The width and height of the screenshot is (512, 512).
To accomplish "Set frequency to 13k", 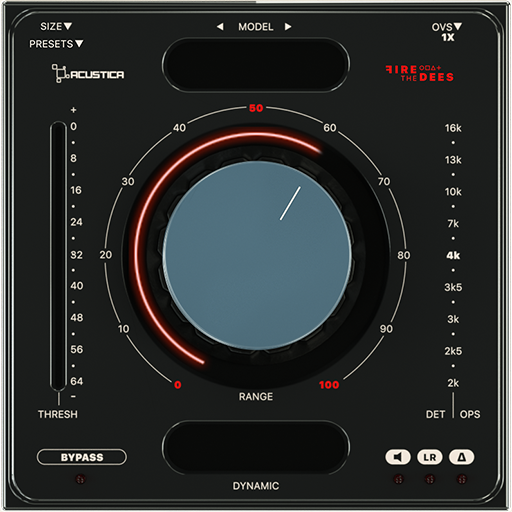I will tap(453, 160).
